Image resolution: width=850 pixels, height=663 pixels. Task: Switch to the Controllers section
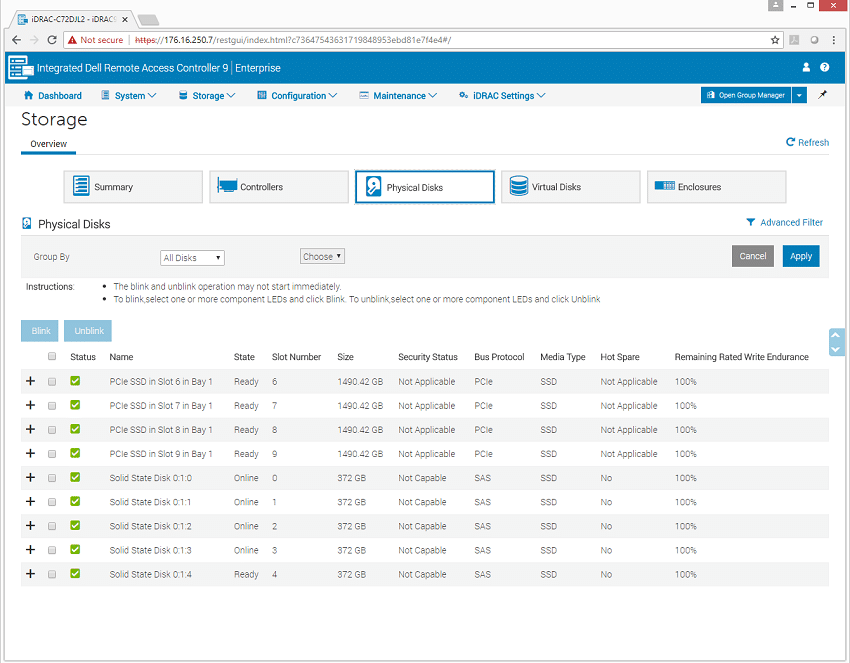click(x=279, y=186)
